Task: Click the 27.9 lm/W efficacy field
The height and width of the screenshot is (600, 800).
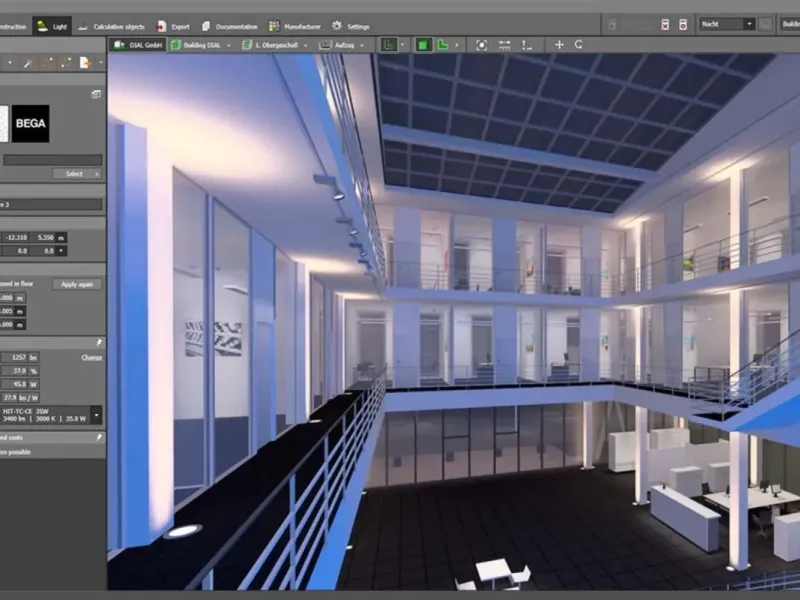Action: click(x=20, y=397)
